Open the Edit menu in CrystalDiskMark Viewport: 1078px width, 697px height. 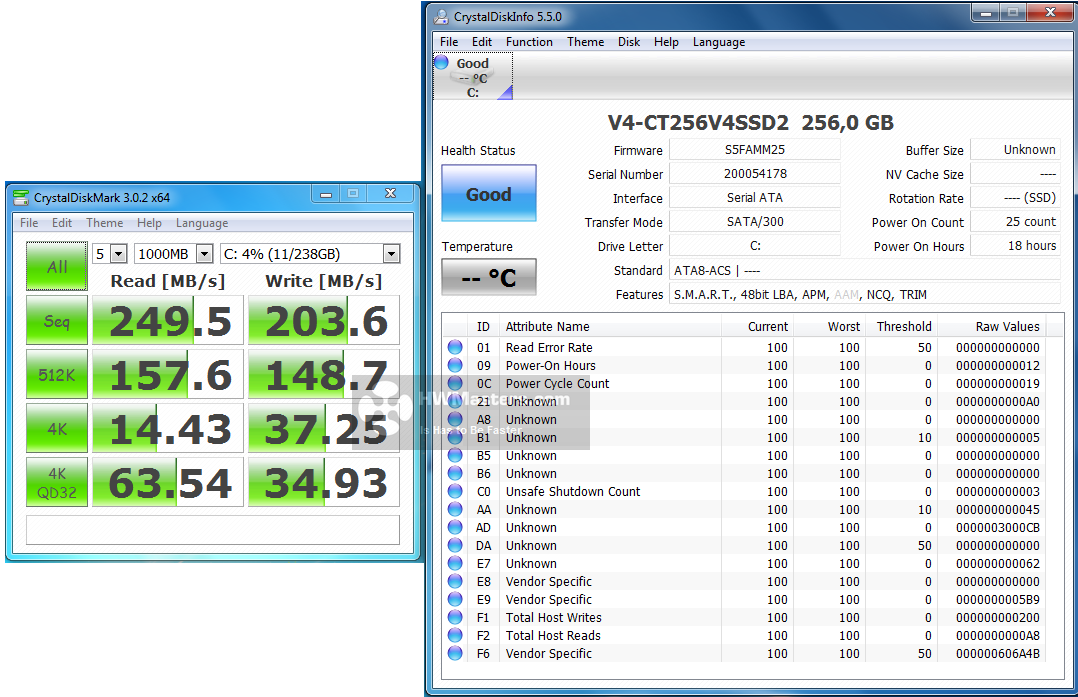[x=62, y=223]
